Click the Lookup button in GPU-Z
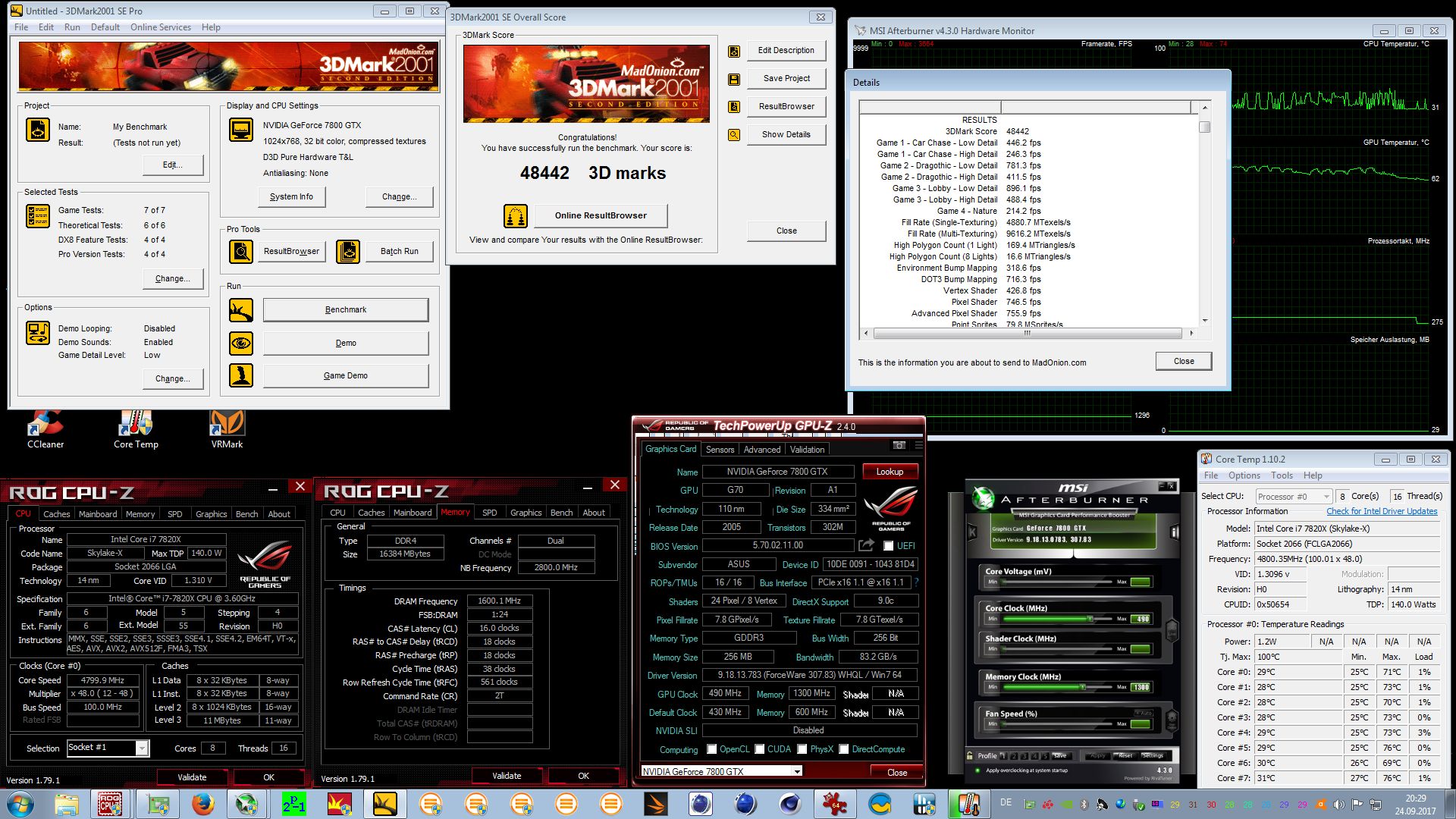This screenshot has height=819, width=1456. (890, 472)
